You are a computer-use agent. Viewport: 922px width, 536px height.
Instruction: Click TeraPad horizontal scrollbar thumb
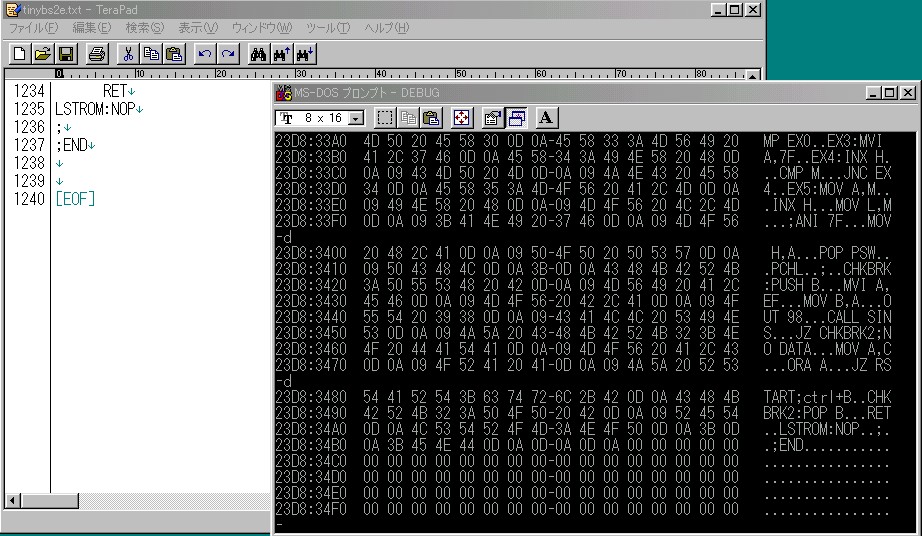49,501
